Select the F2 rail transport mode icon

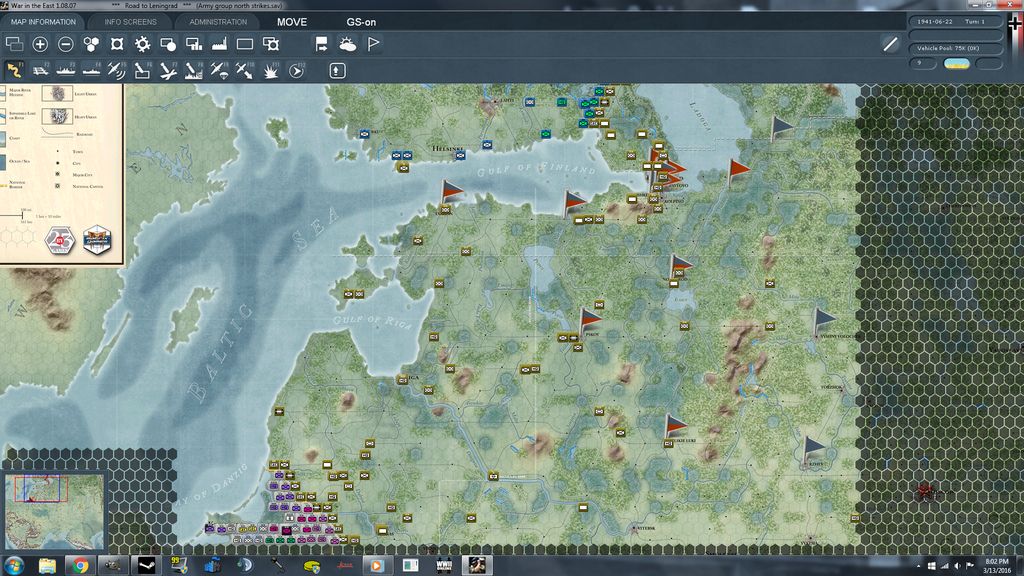click(40, 70)
